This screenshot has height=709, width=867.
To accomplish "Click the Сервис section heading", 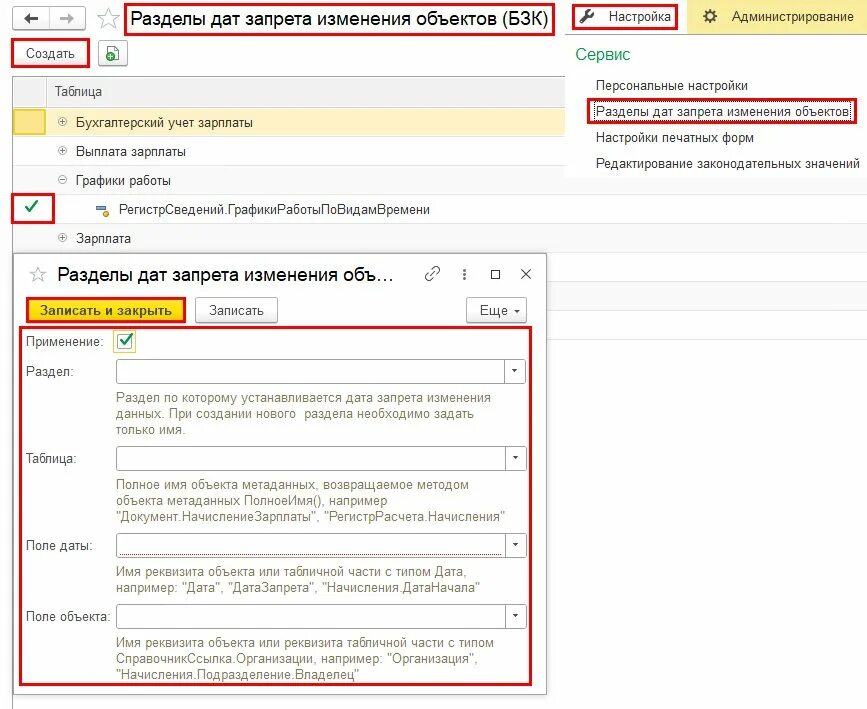I will point(603,54).
